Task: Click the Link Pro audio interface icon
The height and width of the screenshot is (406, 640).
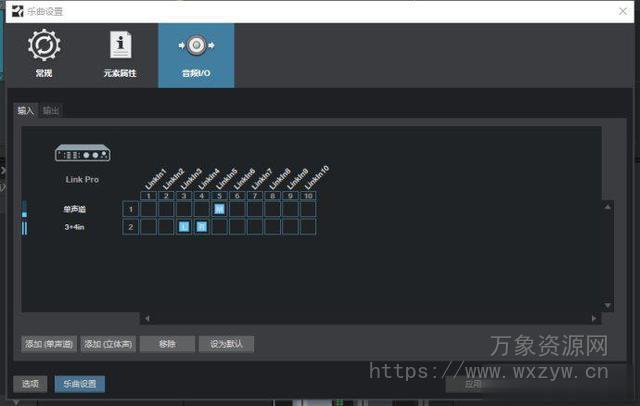Action: (x=82, y=153)
